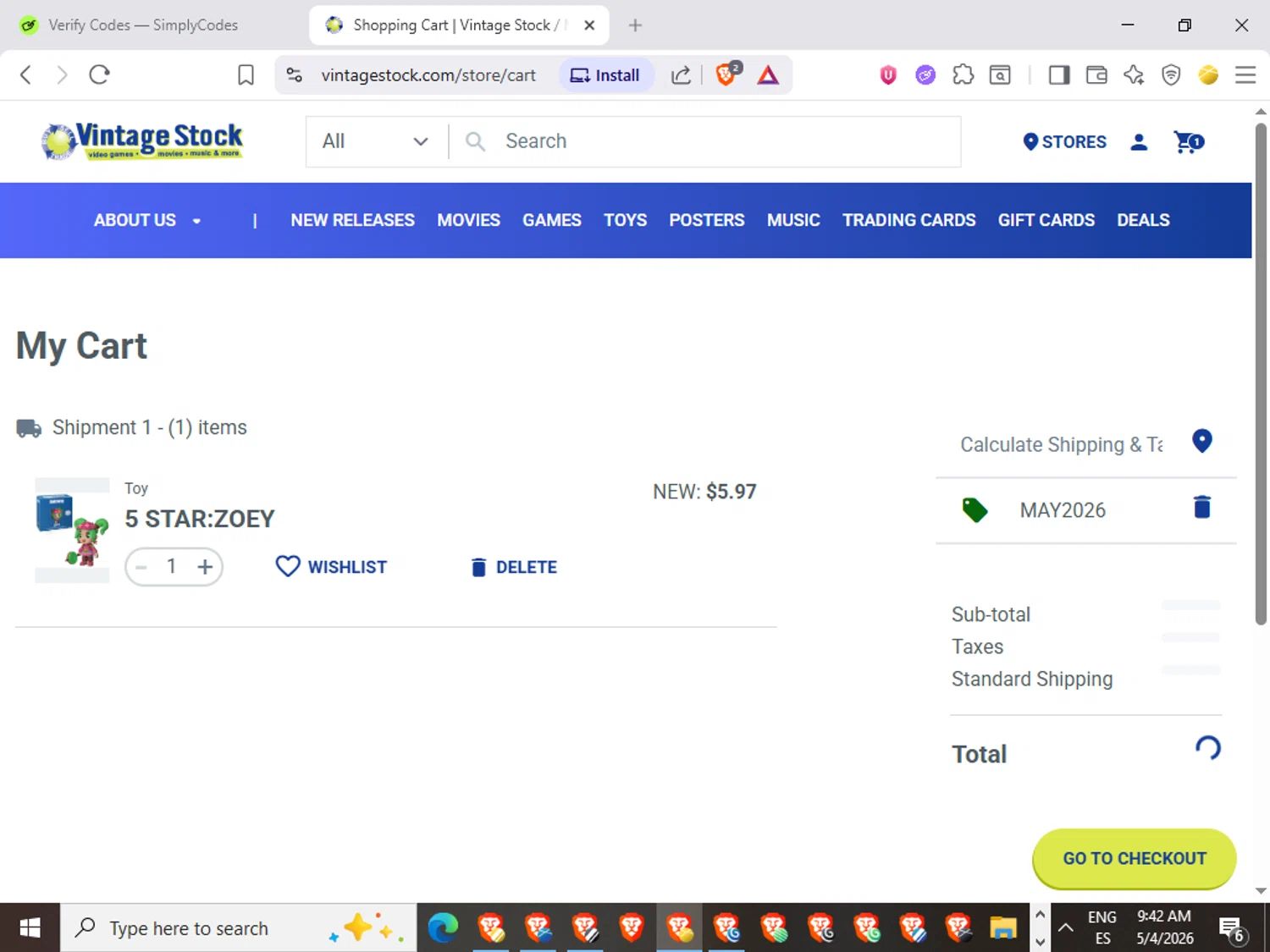Open the TRADING CARDS menu item
Image resolution: width=1270 pixels, height=952 pixels.
909,220
